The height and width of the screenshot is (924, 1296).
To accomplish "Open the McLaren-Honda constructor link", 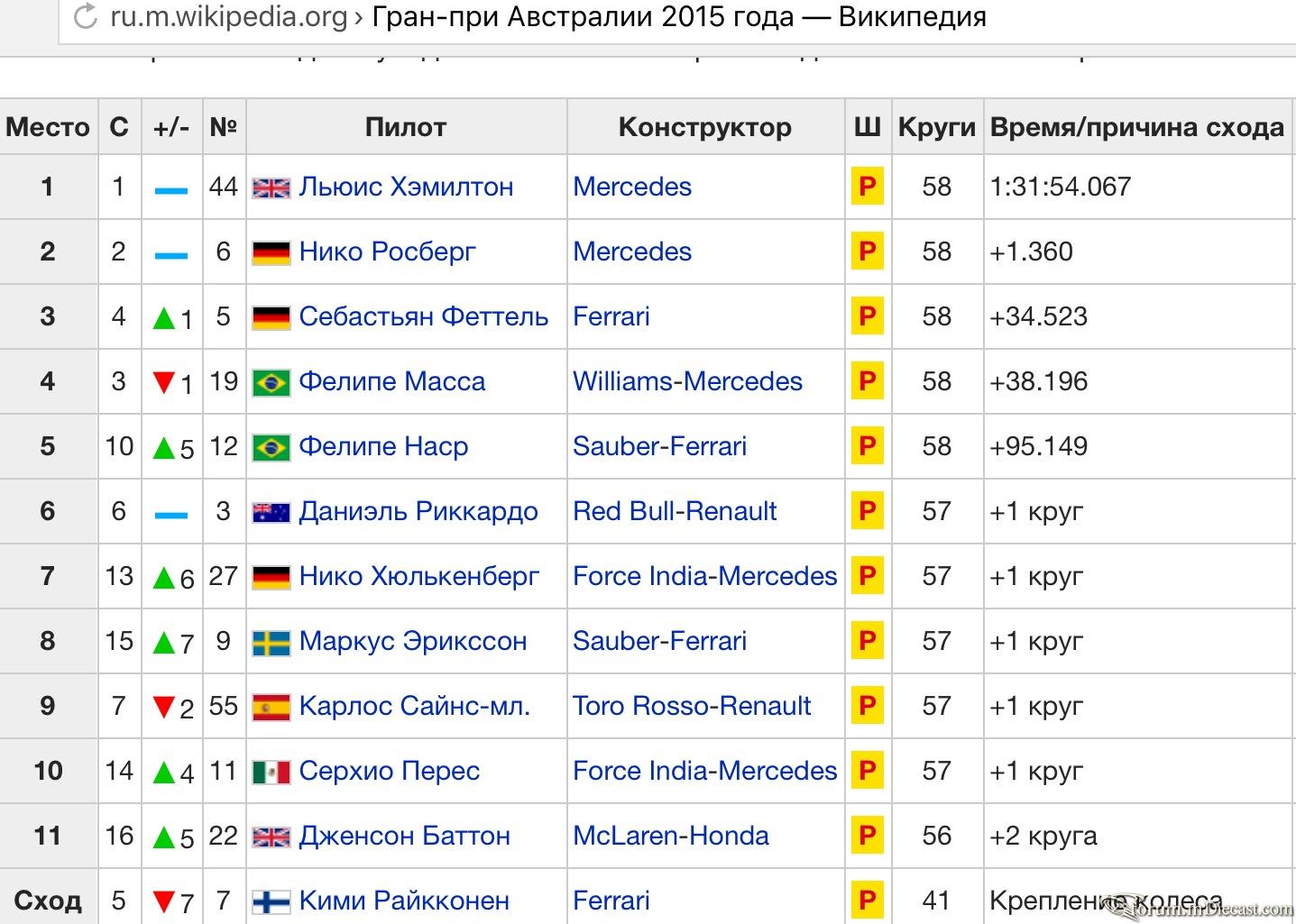I will (x=671, y=836).
